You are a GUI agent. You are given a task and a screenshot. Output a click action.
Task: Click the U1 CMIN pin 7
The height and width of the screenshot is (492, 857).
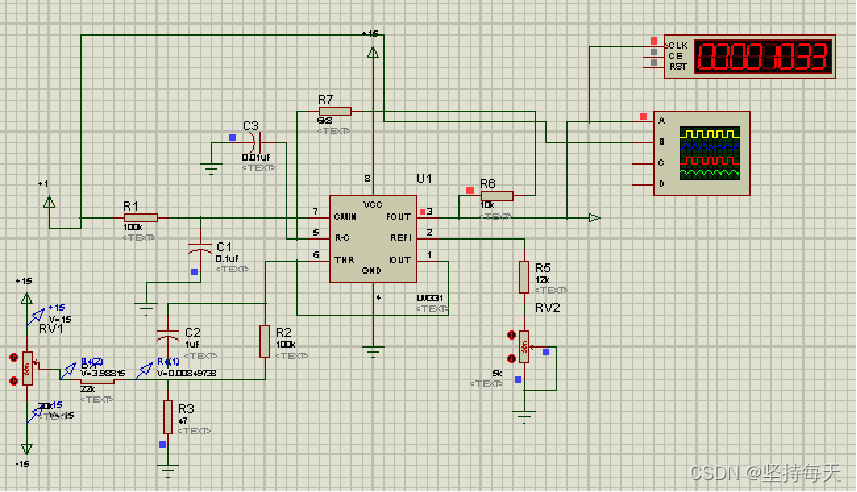(320, 218)
